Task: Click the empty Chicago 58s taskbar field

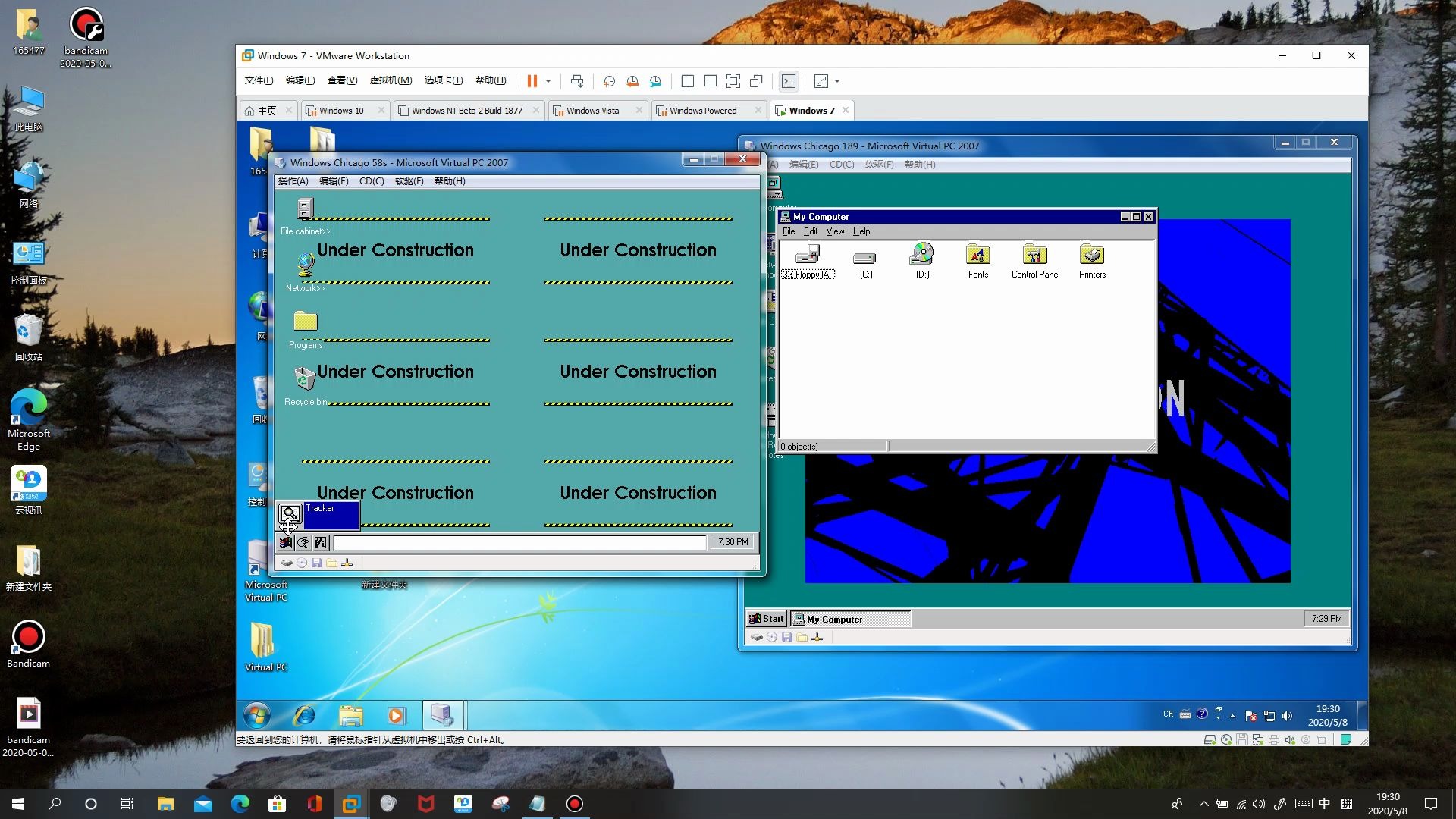Action: [519, 542]
